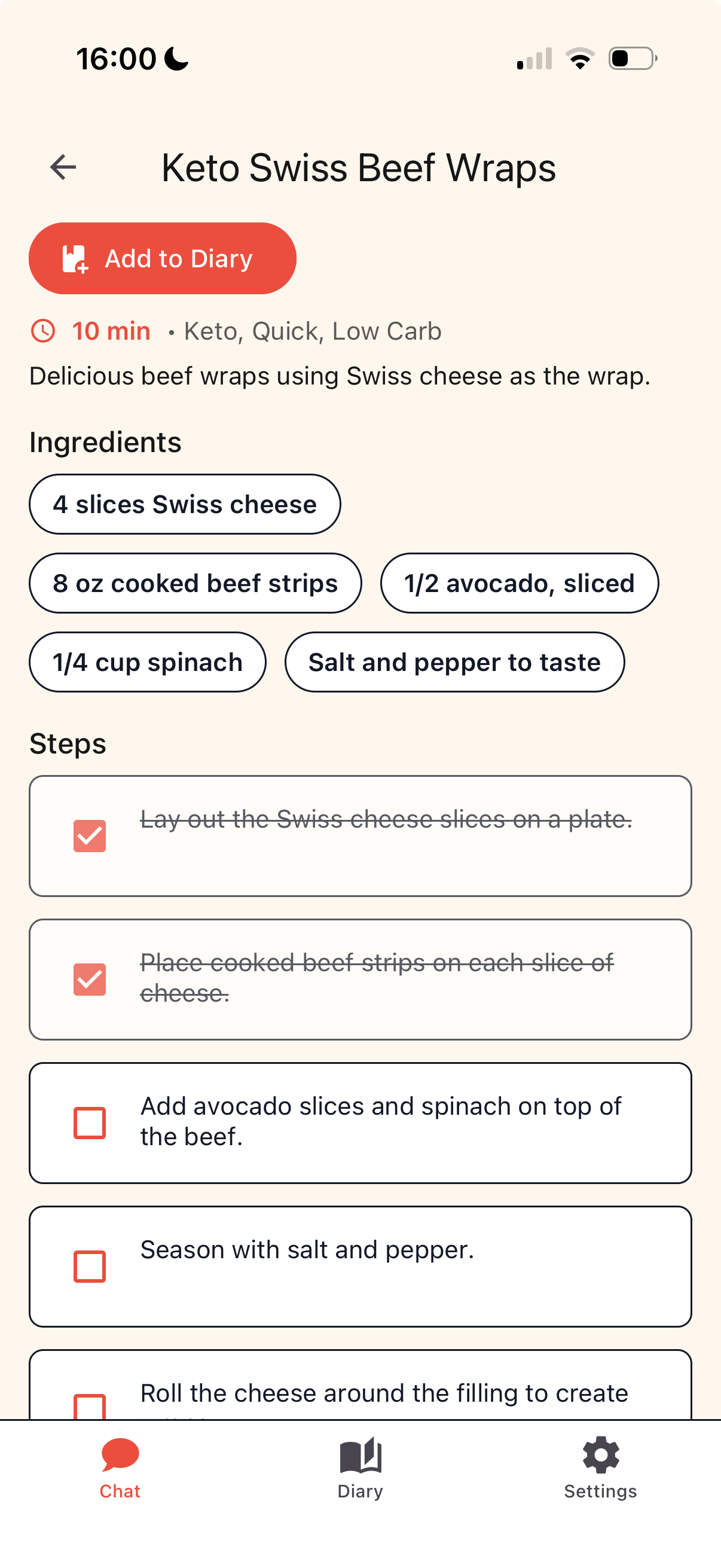Screen dimensions: 721x1568
Task: Uncheck the Lay out Swiss cheese step
Action: [90, 836]
